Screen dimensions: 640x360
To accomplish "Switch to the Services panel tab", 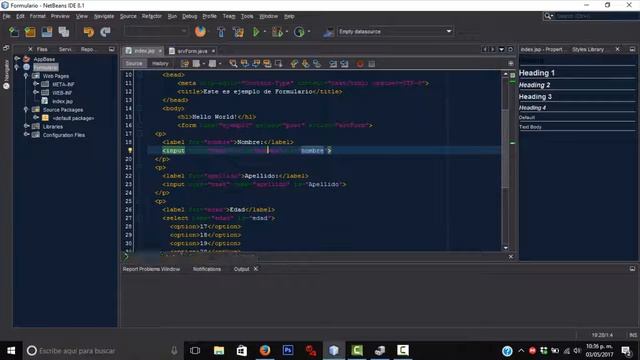I will (x=65, y=49).
